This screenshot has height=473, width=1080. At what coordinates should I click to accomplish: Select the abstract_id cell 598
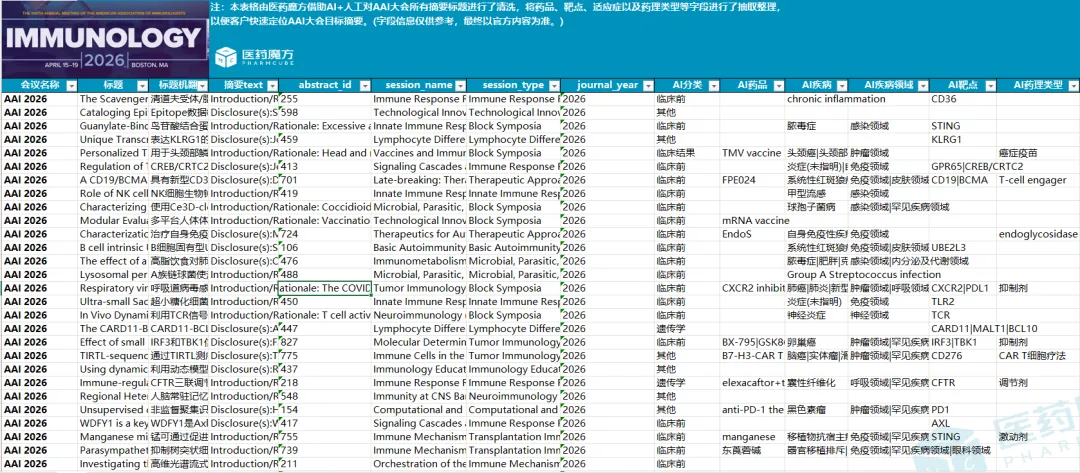coord(325,112)
